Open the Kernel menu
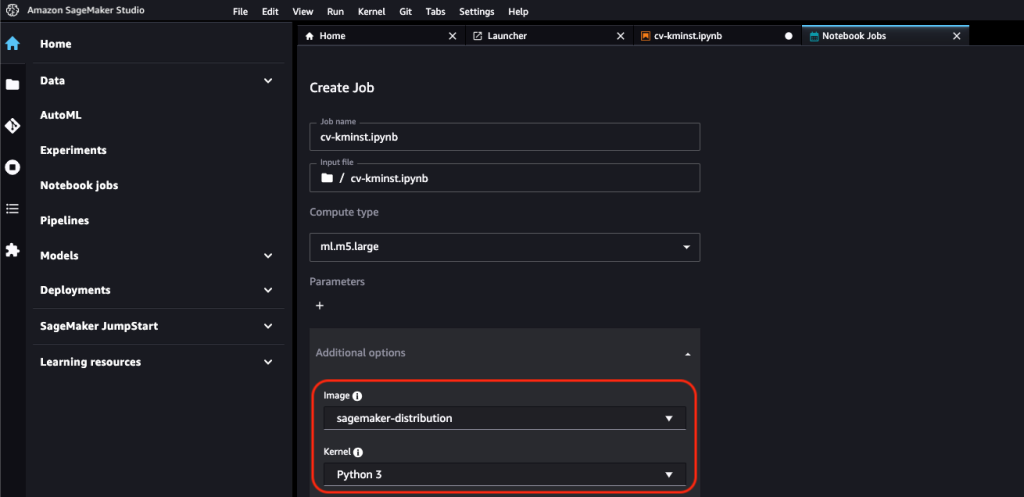The image size is (1024, 497). 372,12
